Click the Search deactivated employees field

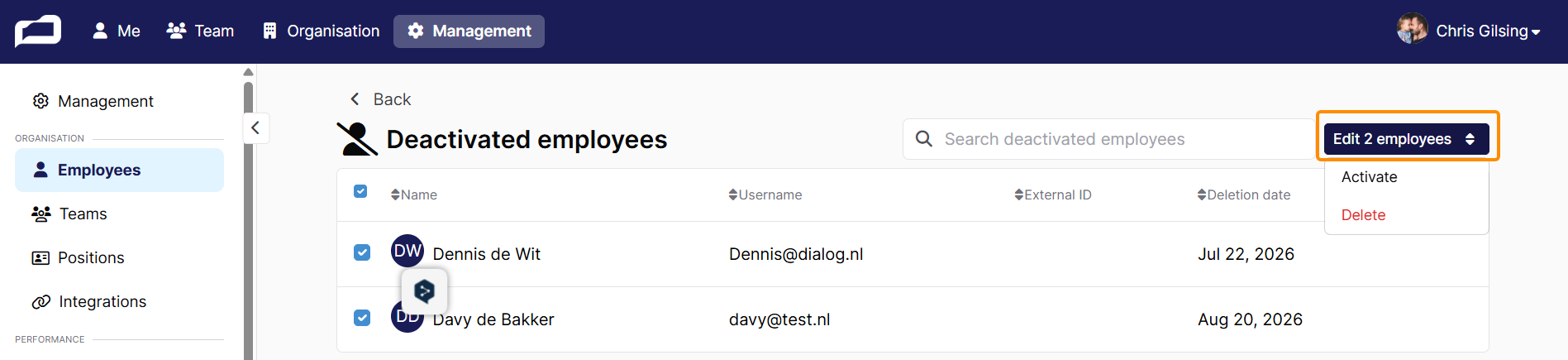[x=1112, y=139]
